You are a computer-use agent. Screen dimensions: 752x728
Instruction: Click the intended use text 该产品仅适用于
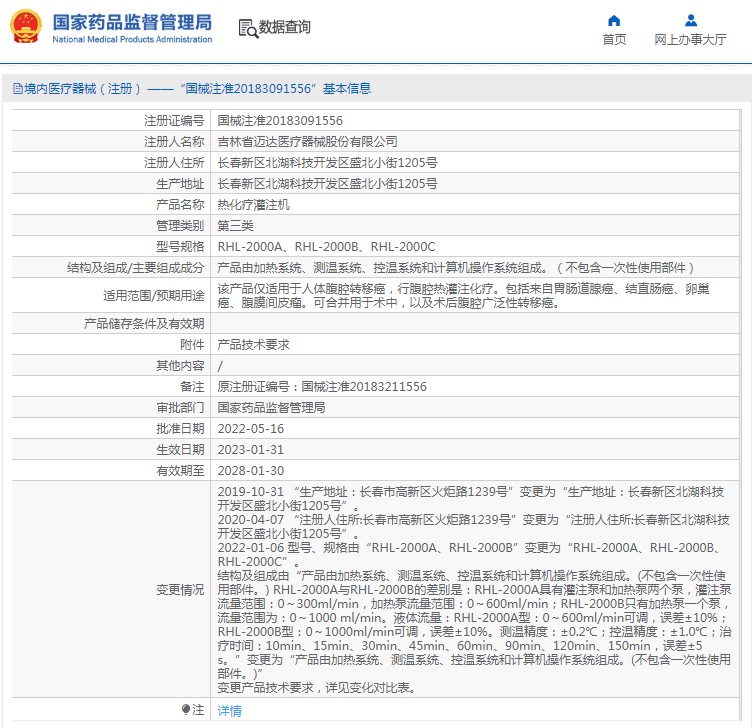coord(464,295)
